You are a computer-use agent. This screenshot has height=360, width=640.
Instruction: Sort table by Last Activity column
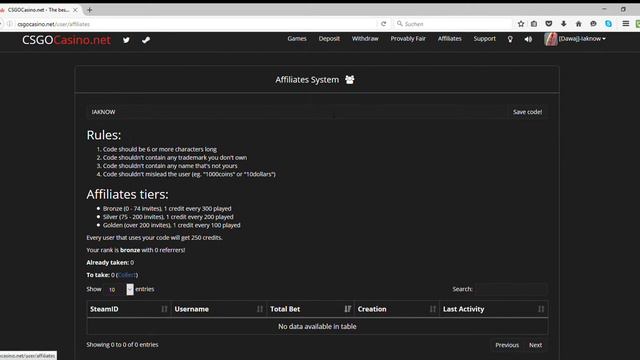click(x=493, y=309)
